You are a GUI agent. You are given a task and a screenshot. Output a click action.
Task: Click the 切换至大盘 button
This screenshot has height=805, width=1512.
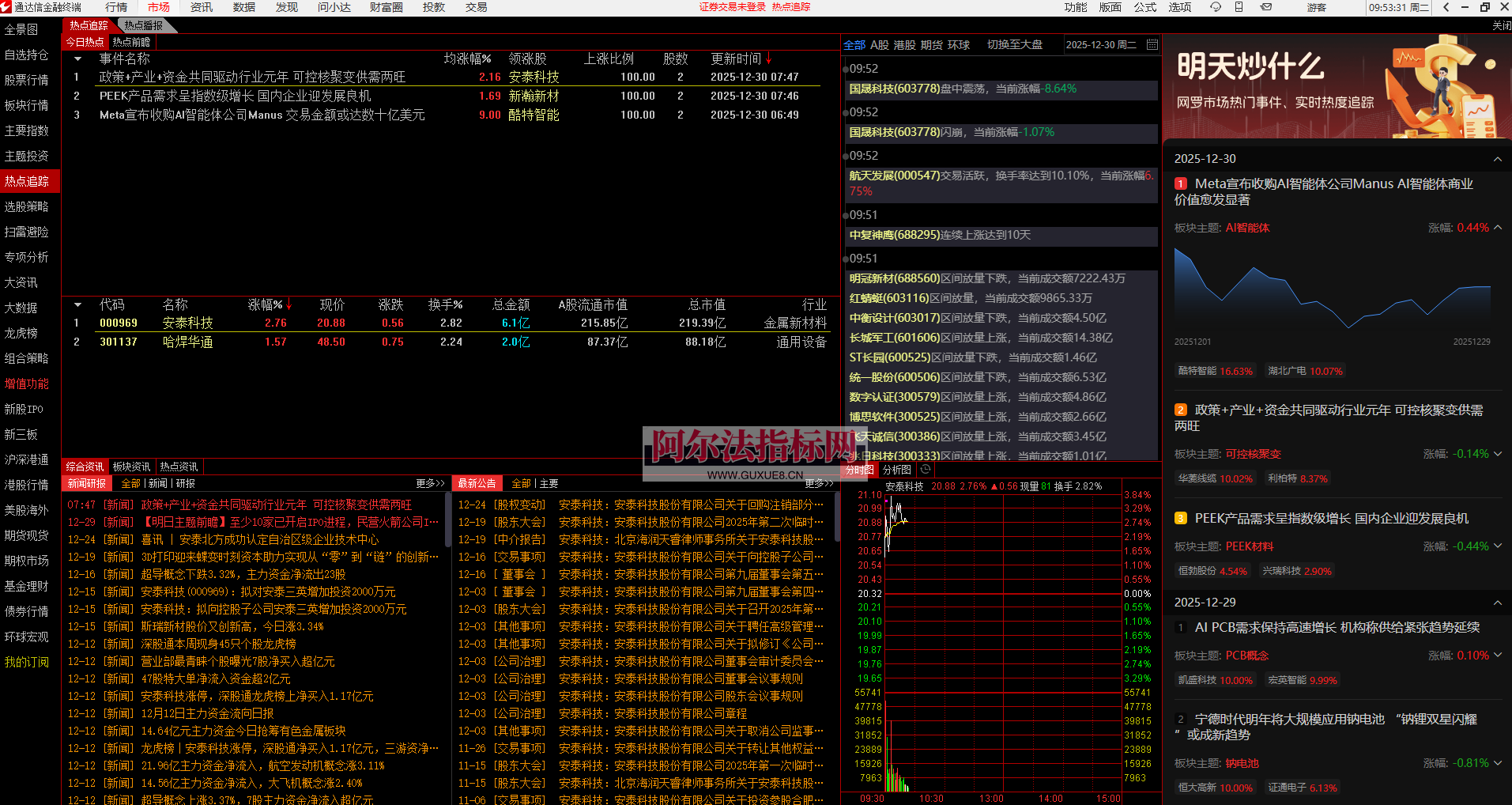pos(1014,45)
